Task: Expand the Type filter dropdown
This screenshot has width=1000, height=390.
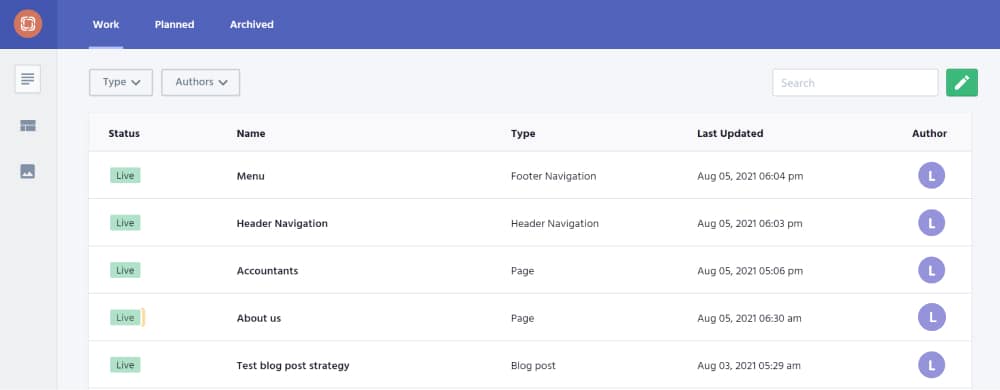Action: click(121, 82)
